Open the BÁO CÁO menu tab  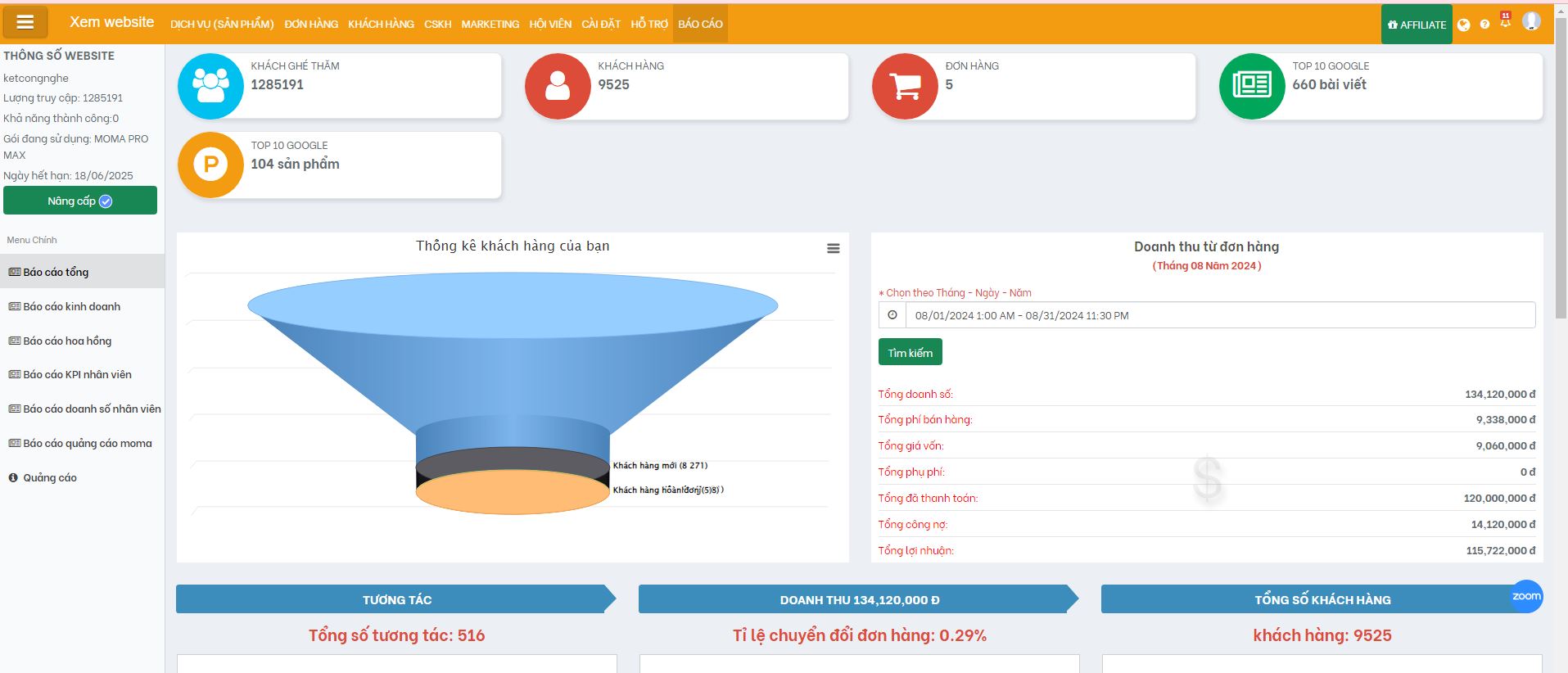tap(700, 25)
